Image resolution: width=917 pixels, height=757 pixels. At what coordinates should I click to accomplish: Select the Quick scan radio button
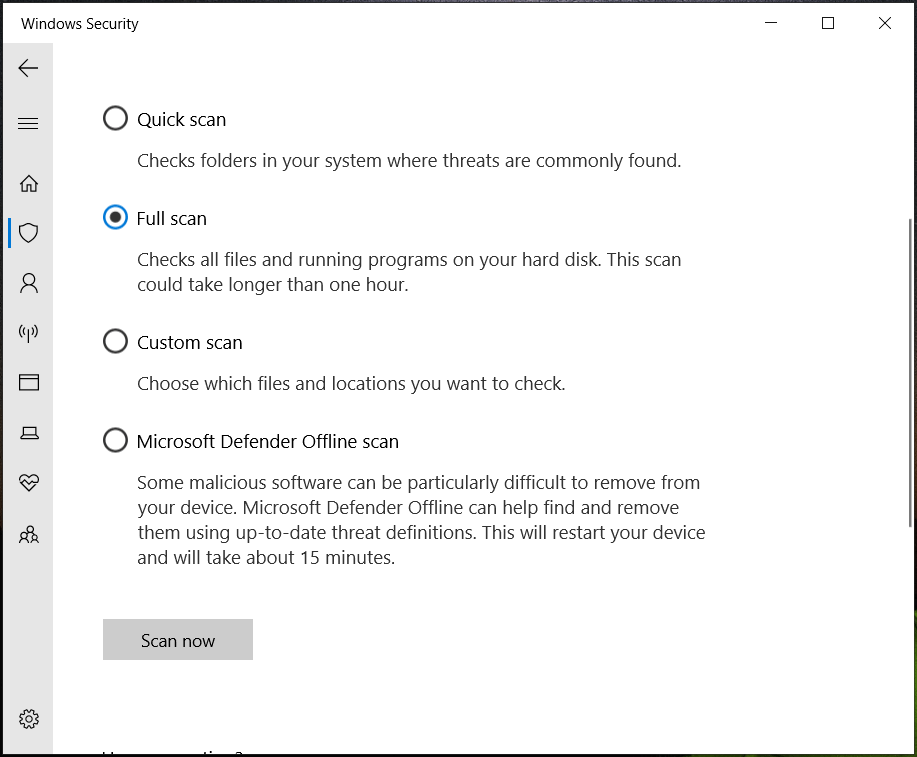[115, 118]
